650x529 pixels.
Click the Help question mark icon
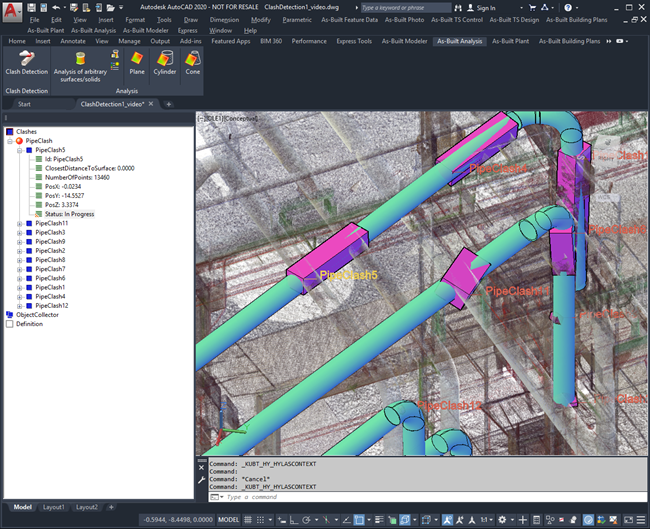tap(568, 7)
